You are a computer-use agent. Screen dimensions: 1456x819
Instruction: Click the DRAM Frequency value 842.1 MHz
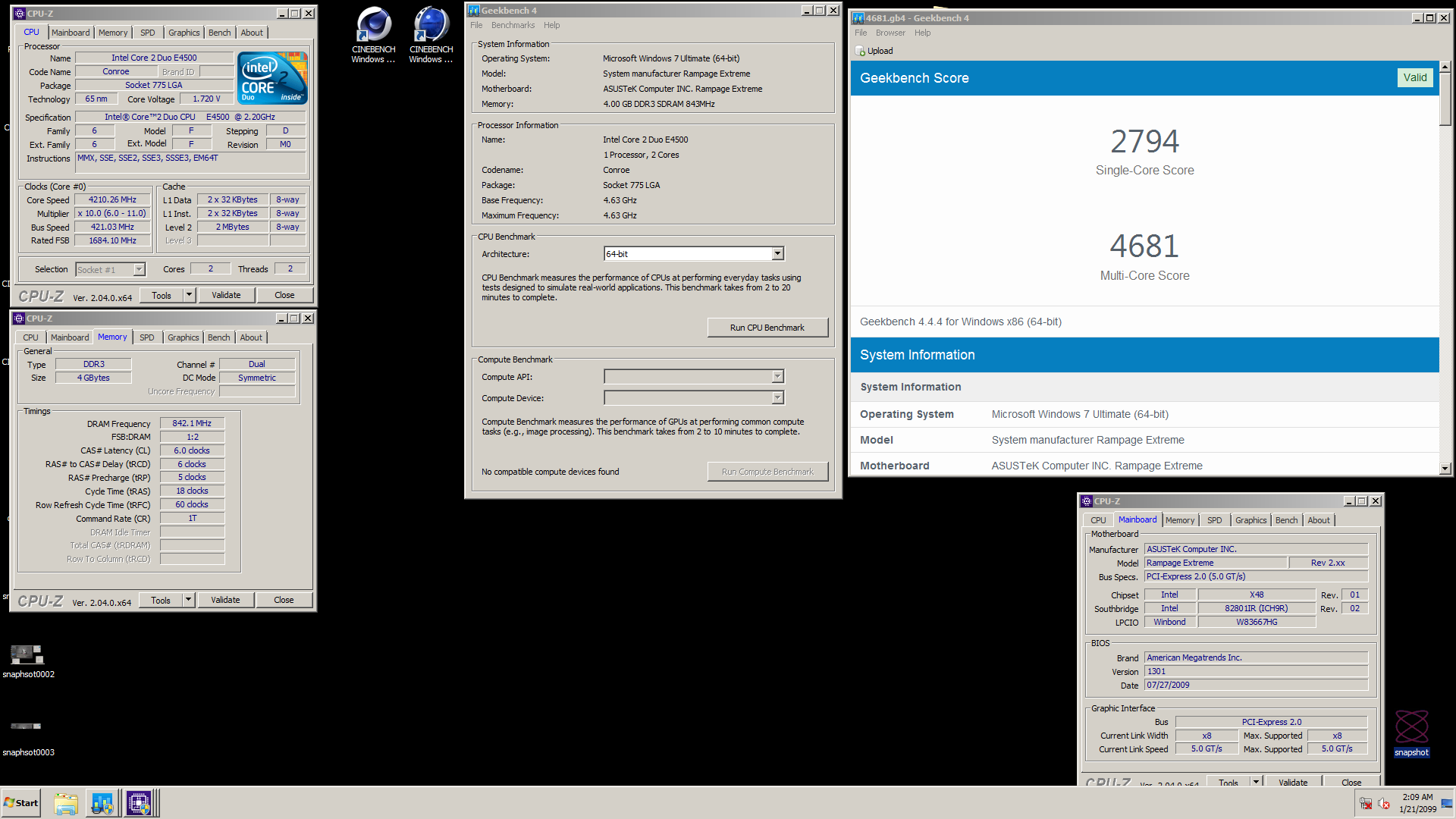192,423
